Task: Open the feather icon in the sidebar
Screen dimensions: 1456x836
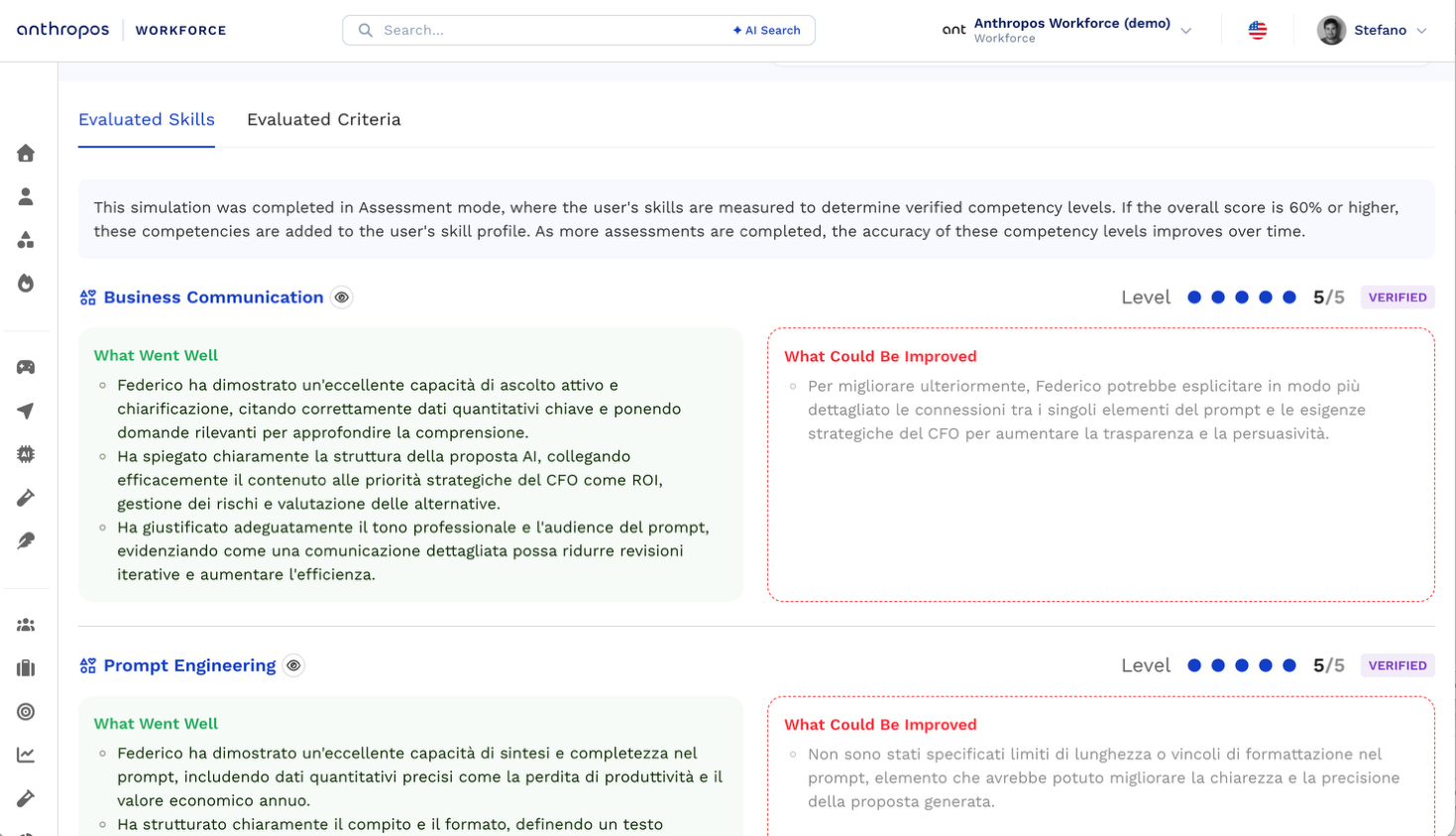Action: [x=26, y=540]
